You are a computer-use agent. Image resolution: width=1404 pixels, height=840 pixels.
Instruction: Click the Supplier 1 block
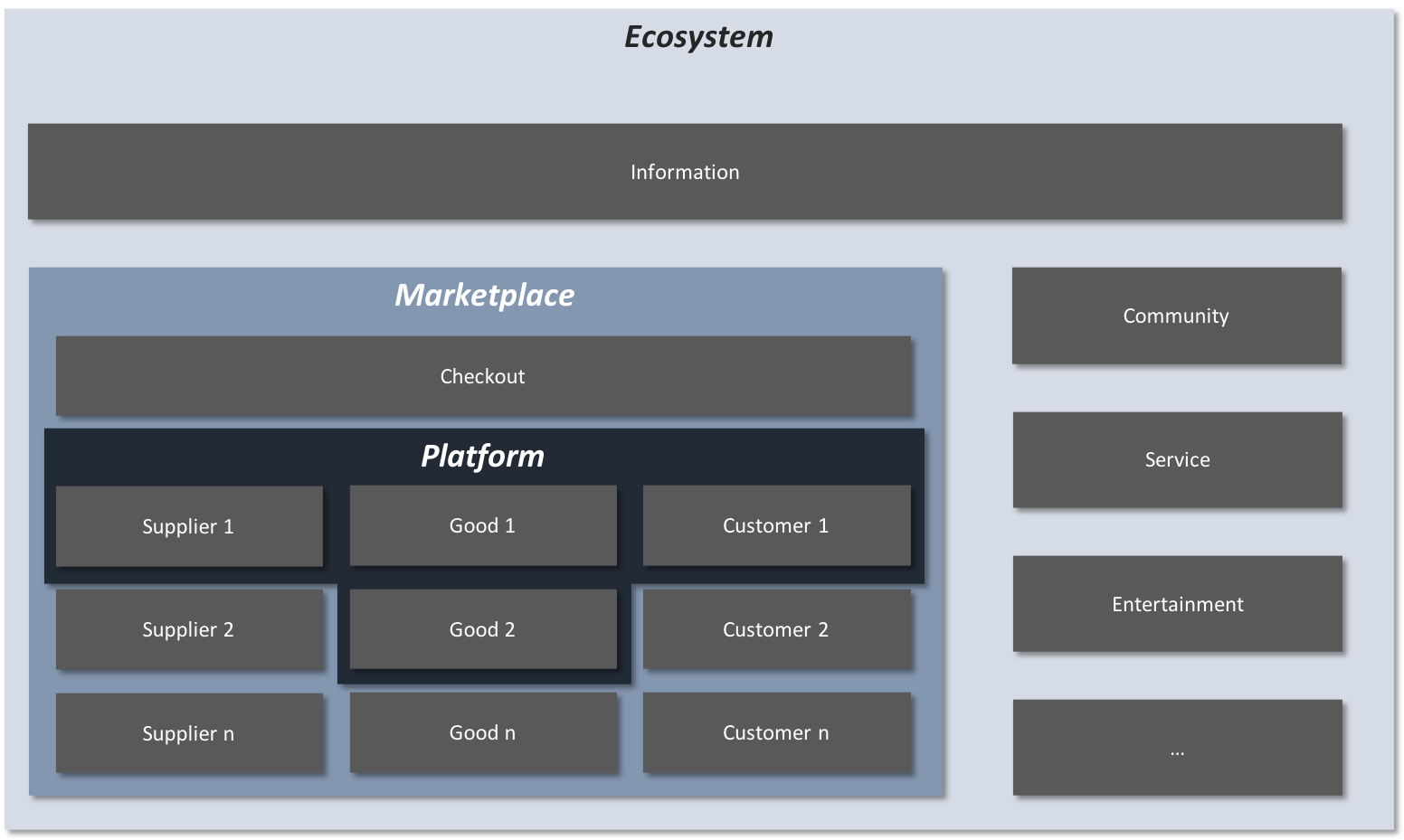[x=189, y=526]
